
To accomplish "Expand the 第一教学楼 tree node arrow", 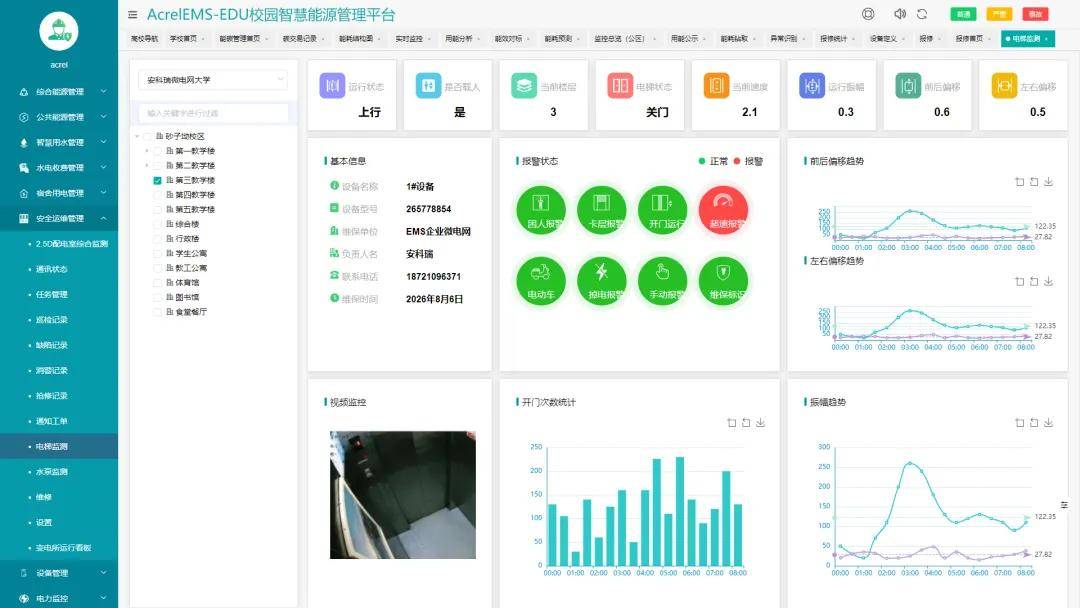I will [x=147, y=151].
